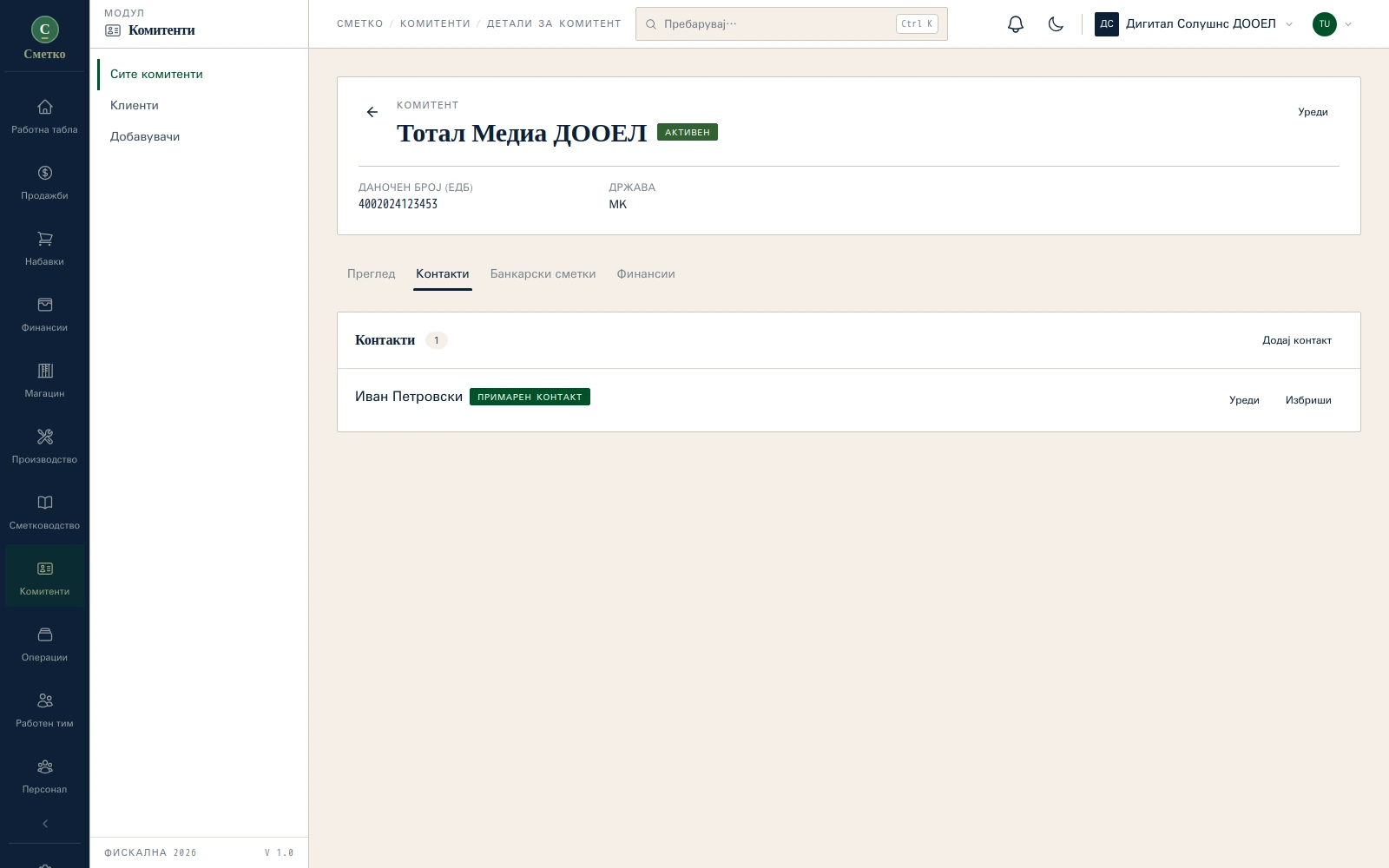The width and height of the screenshot is (1389, 868).
Task: Open Продажби sales icon
Action: click(44, 173)
